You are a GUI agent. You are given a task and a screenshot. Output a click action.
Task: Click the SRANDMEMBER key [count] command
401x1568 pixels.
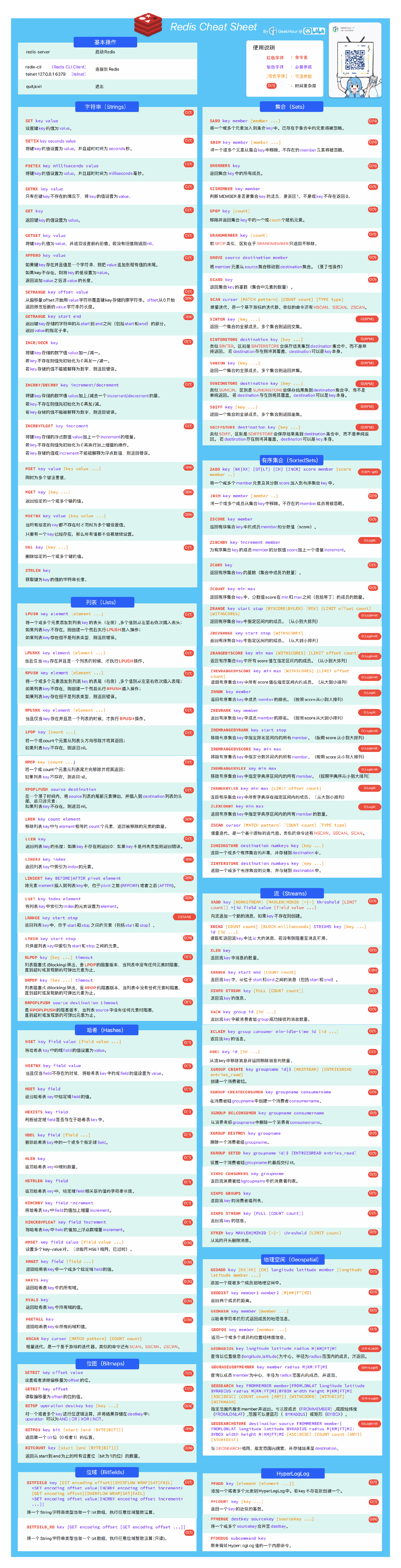pos(238,235)
